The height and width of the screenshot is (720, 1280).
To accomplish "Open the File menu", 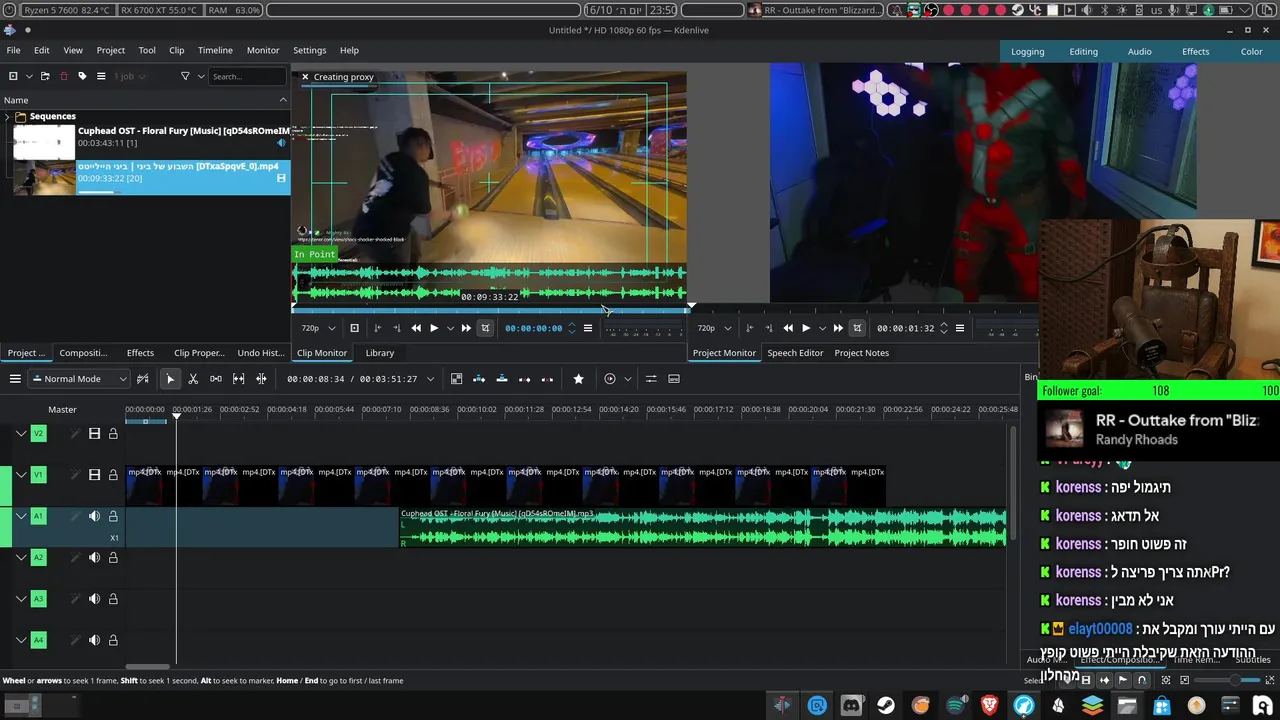I will click(13, 50).
